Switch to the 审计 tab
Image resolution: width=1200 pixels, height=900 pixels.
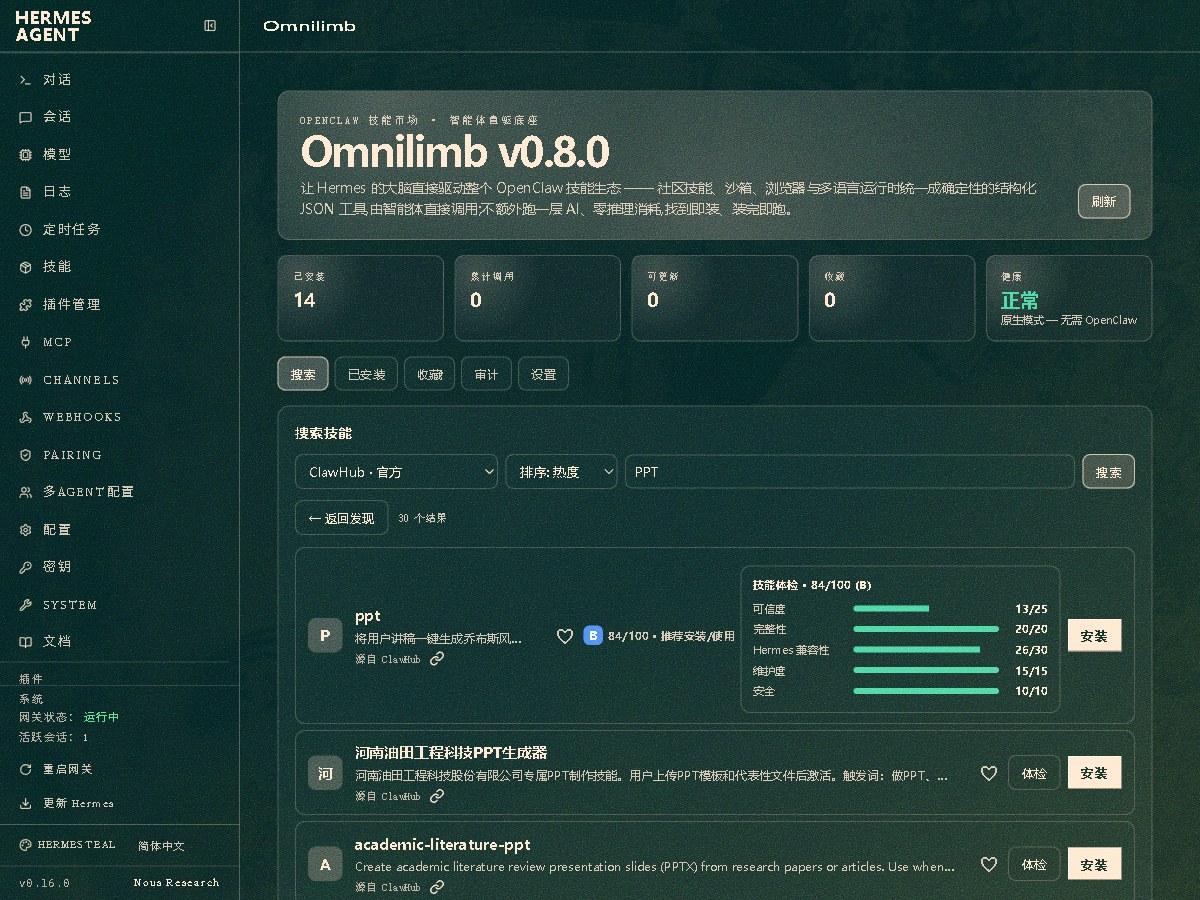(487, 374)
